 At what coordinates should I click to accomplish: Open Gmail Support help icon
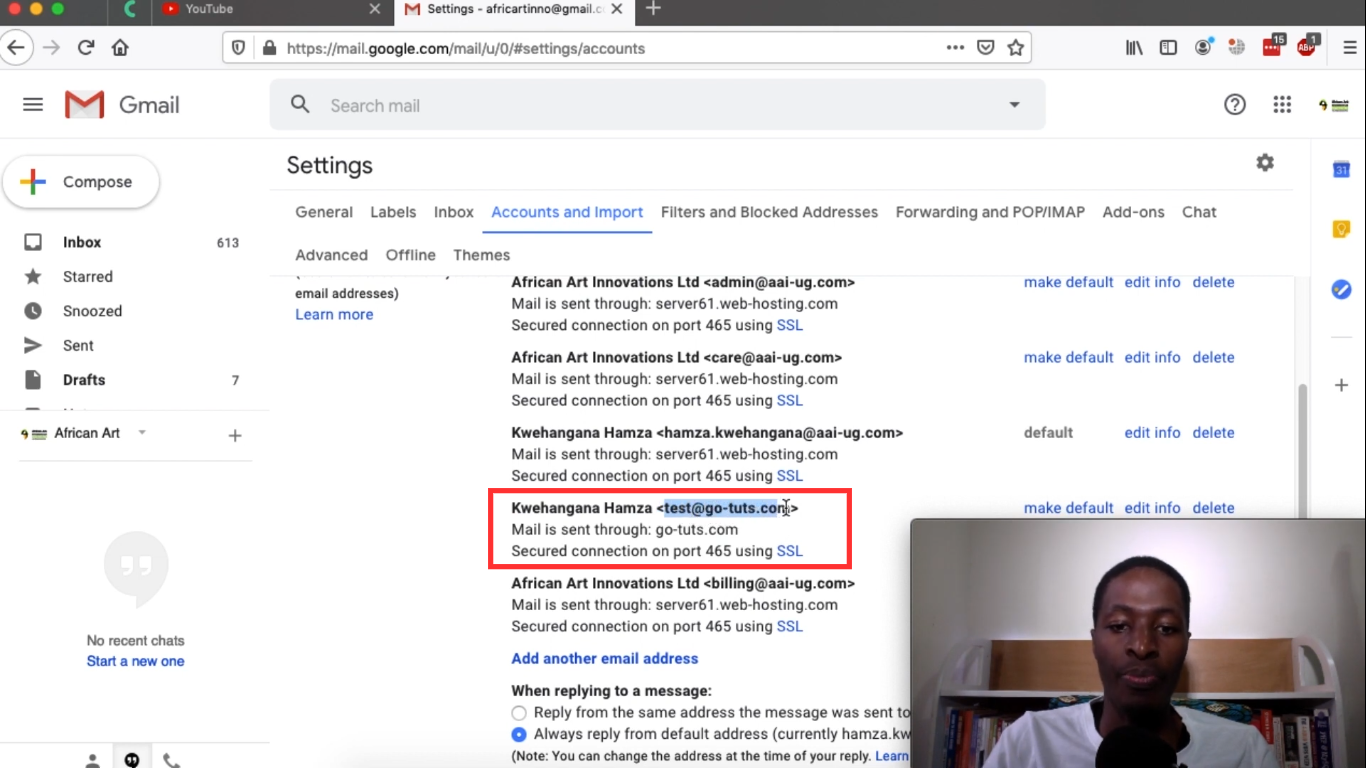point(1235,105)
